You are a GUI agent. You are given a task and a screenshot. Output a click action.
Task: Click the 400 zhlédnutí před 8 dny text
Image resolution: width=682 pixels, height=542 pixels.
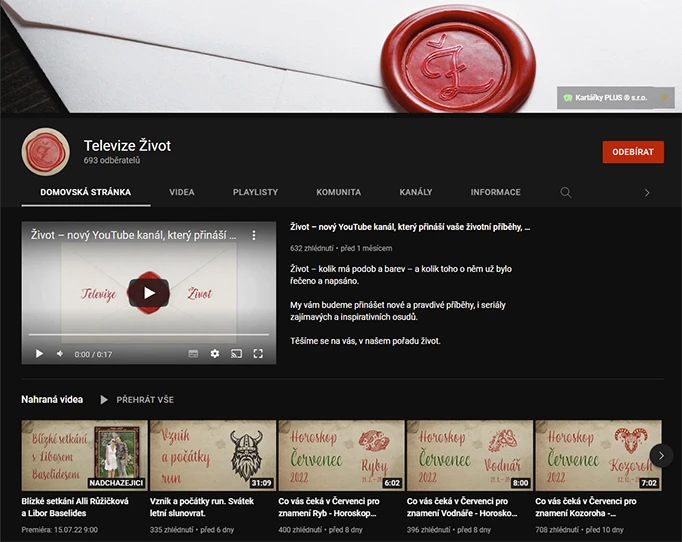point(321,530)
